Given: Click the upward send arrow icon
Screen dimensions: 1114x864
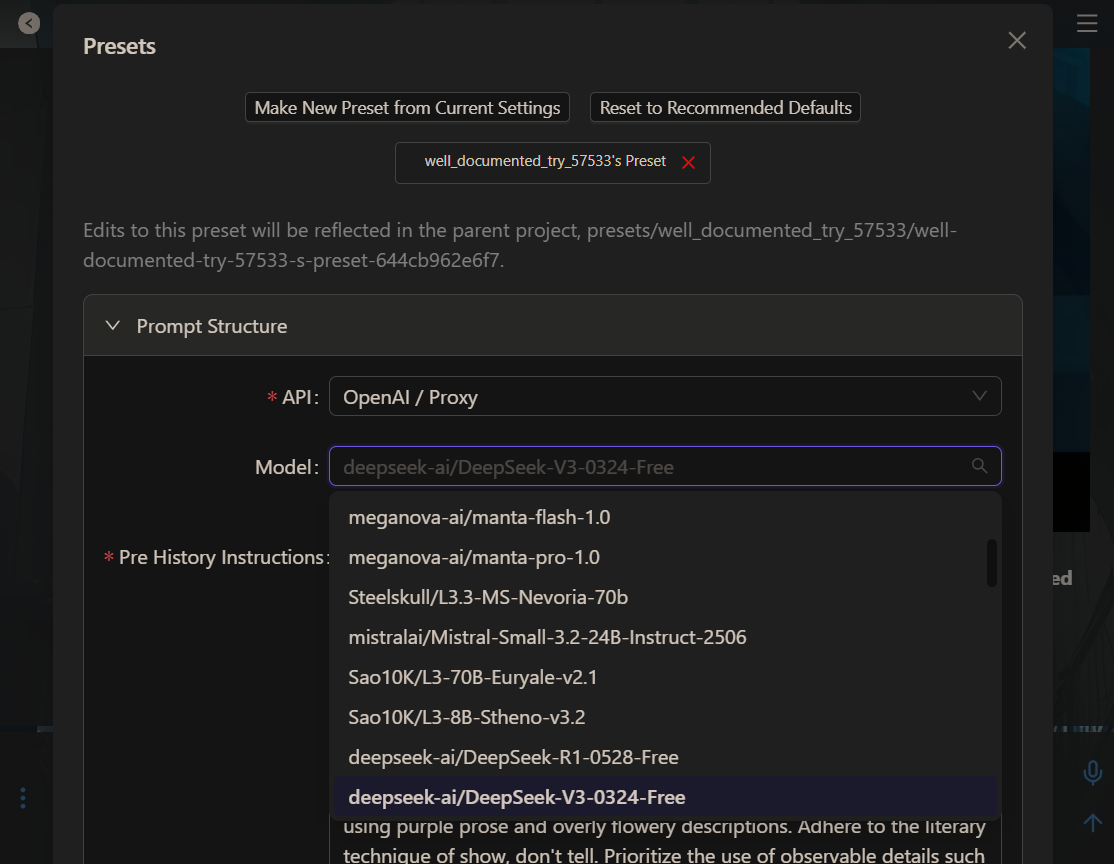Looking at the screenshot, I should (1093, 822).
